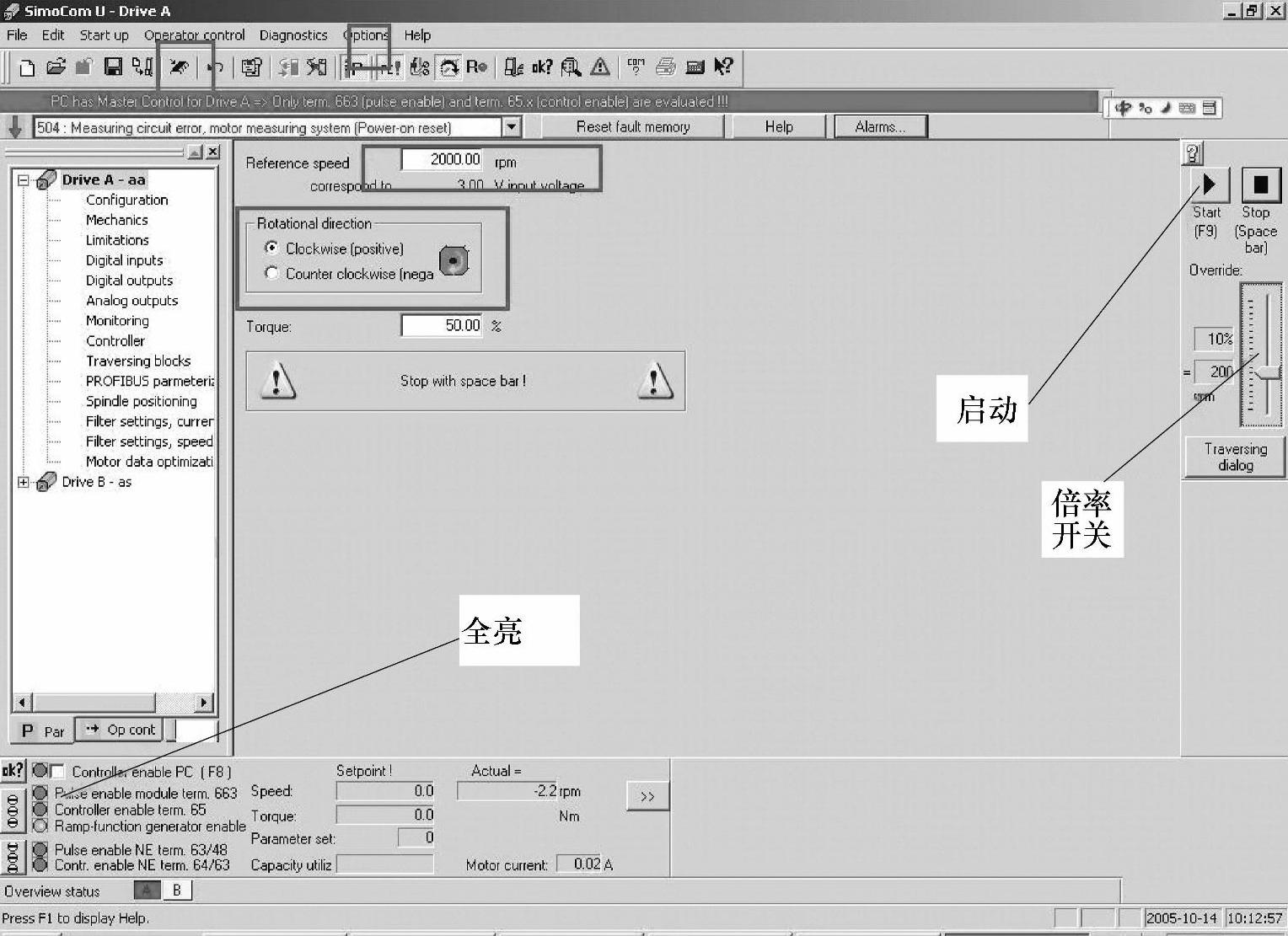1288x936 pixels.
Task: Click the Alarms... button
Action: 880,127
